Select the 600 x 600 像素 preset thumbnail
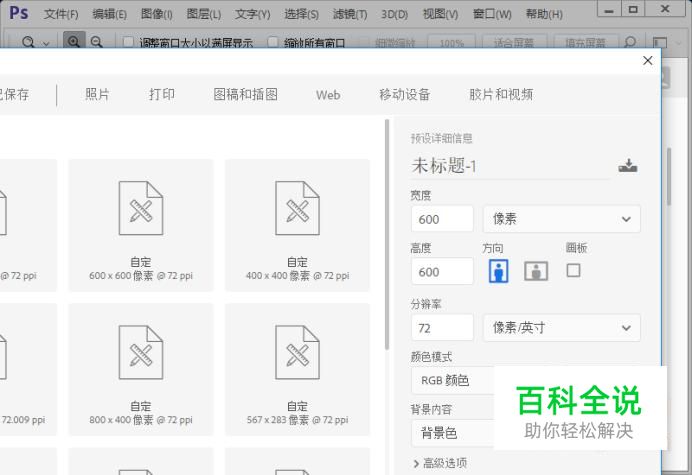This screenshot has width=692, height=475. tap(141, 225)
